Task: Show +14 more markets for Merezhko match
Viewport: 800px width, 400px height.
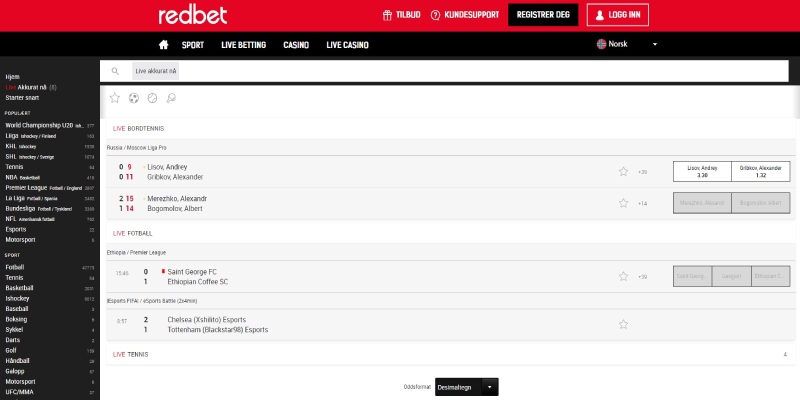Action: [x=642, y=204]
